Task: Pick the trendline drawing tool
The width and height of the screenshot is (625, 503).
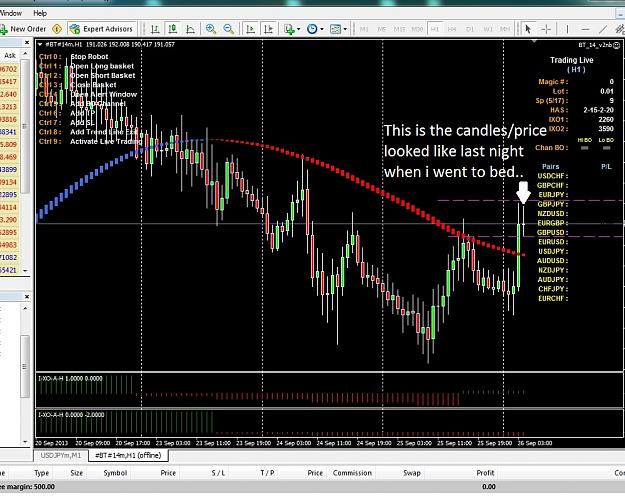Action: (603, 29)
